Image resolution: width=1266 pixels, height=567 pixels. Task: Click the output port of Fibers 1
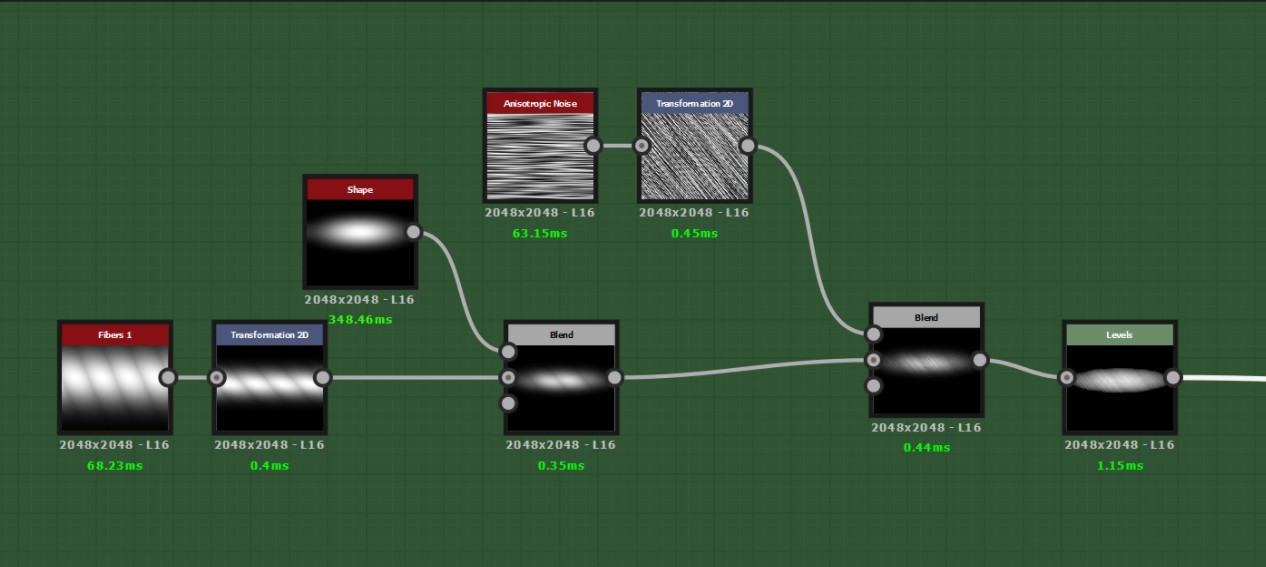click(168, 377)
